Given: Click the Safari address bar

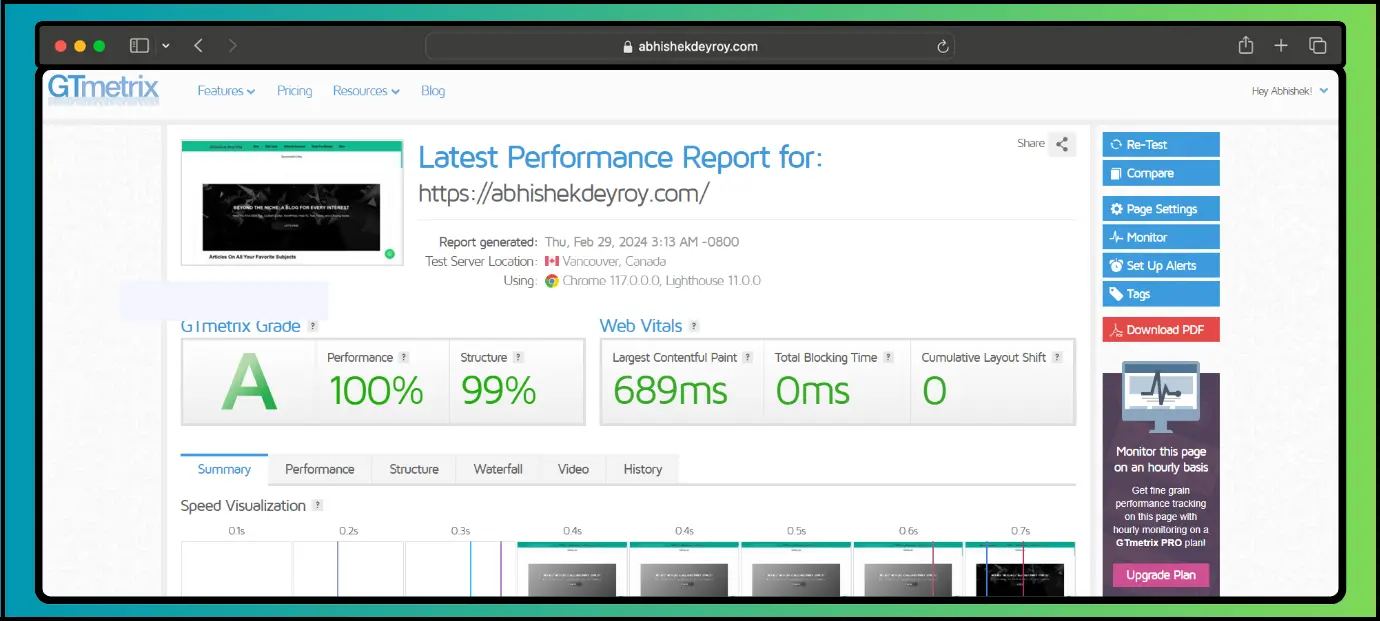Looking at the screenshot, I should (690, 46).
